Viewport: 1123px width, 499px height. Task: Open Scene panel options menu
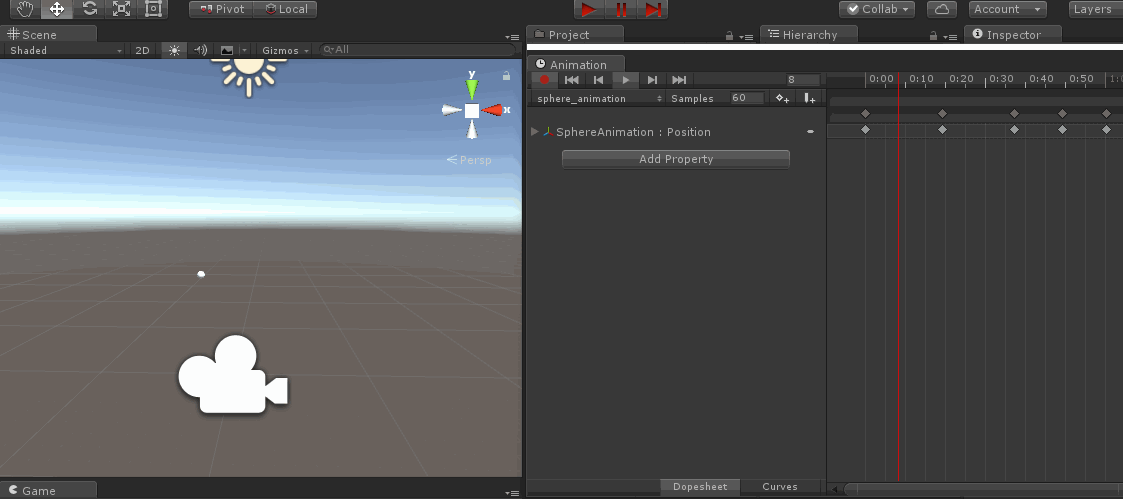pos(511,37)
